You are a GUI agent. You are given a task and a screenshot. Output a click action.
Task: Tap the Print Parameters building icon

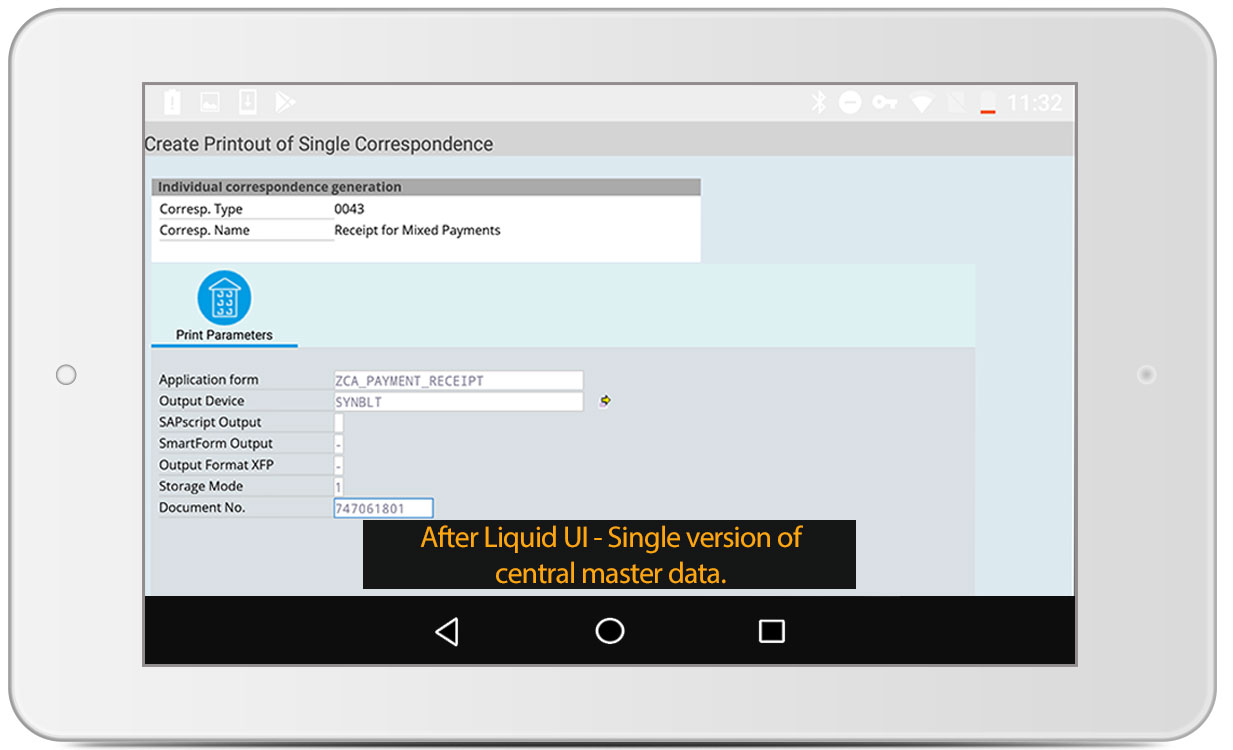224,297
